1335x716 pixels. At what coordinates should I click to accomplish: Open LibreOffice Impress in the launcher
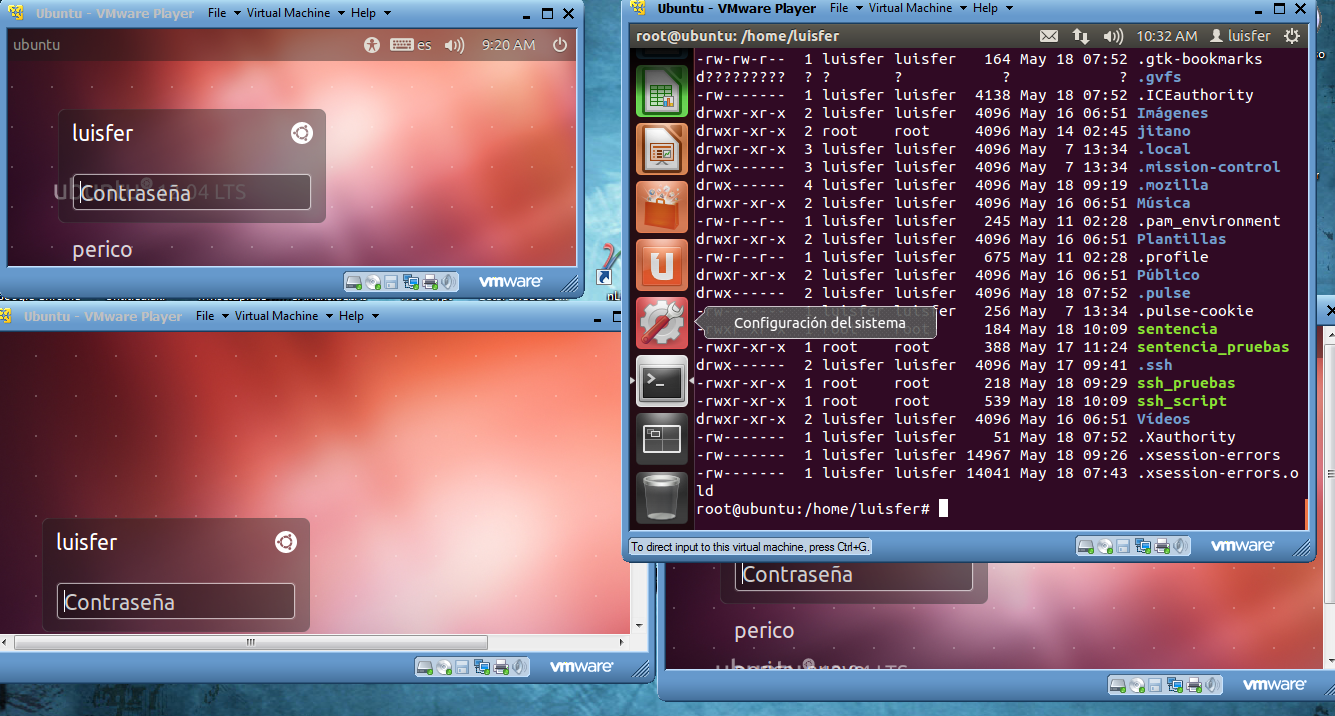662,149
